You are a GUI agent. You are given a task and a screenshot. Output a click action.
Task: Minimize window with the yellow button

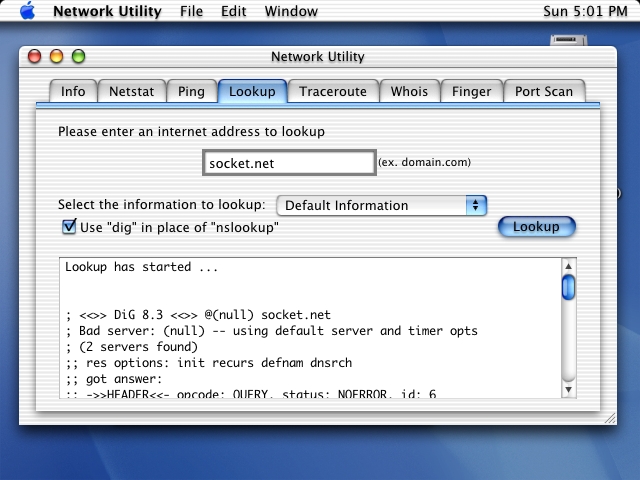point(56,56)
